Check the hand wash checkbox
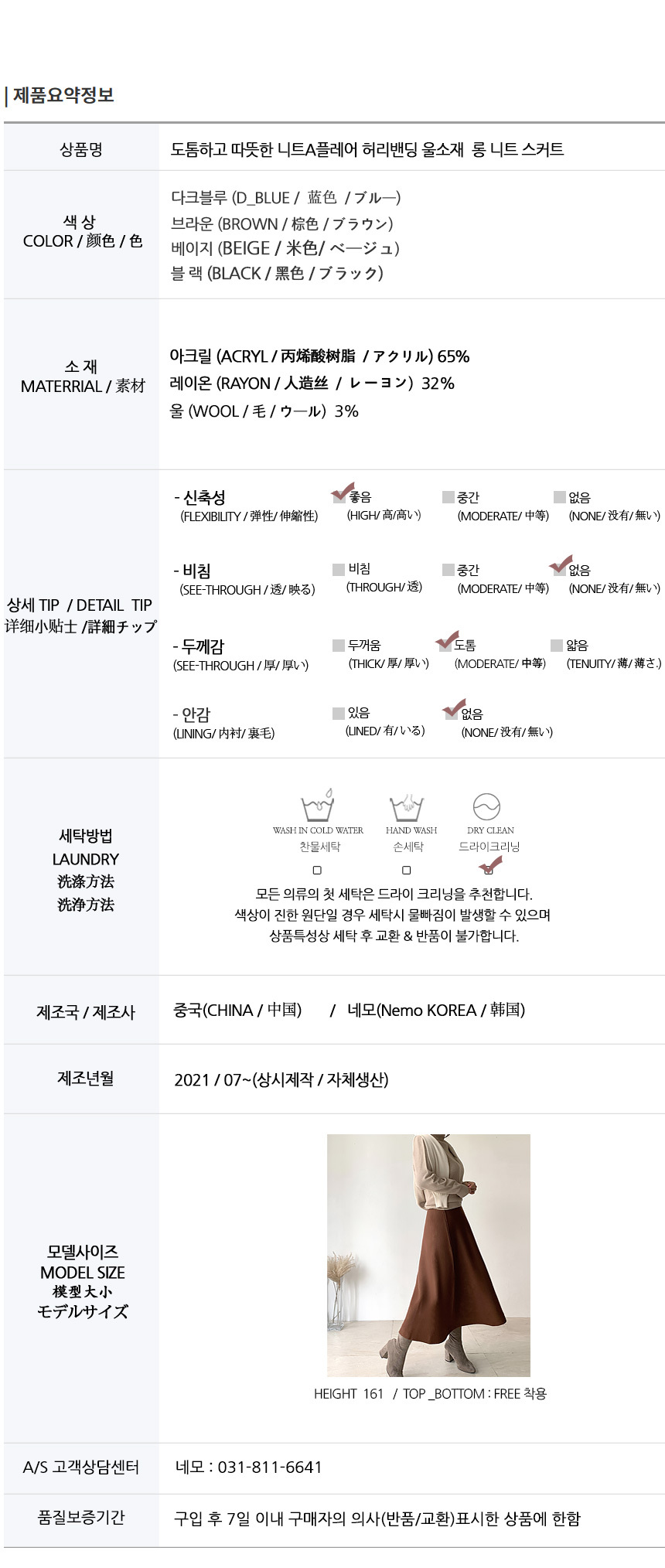Image resolution: width=665 pixels, height=1568 pixels. [407, 870]
